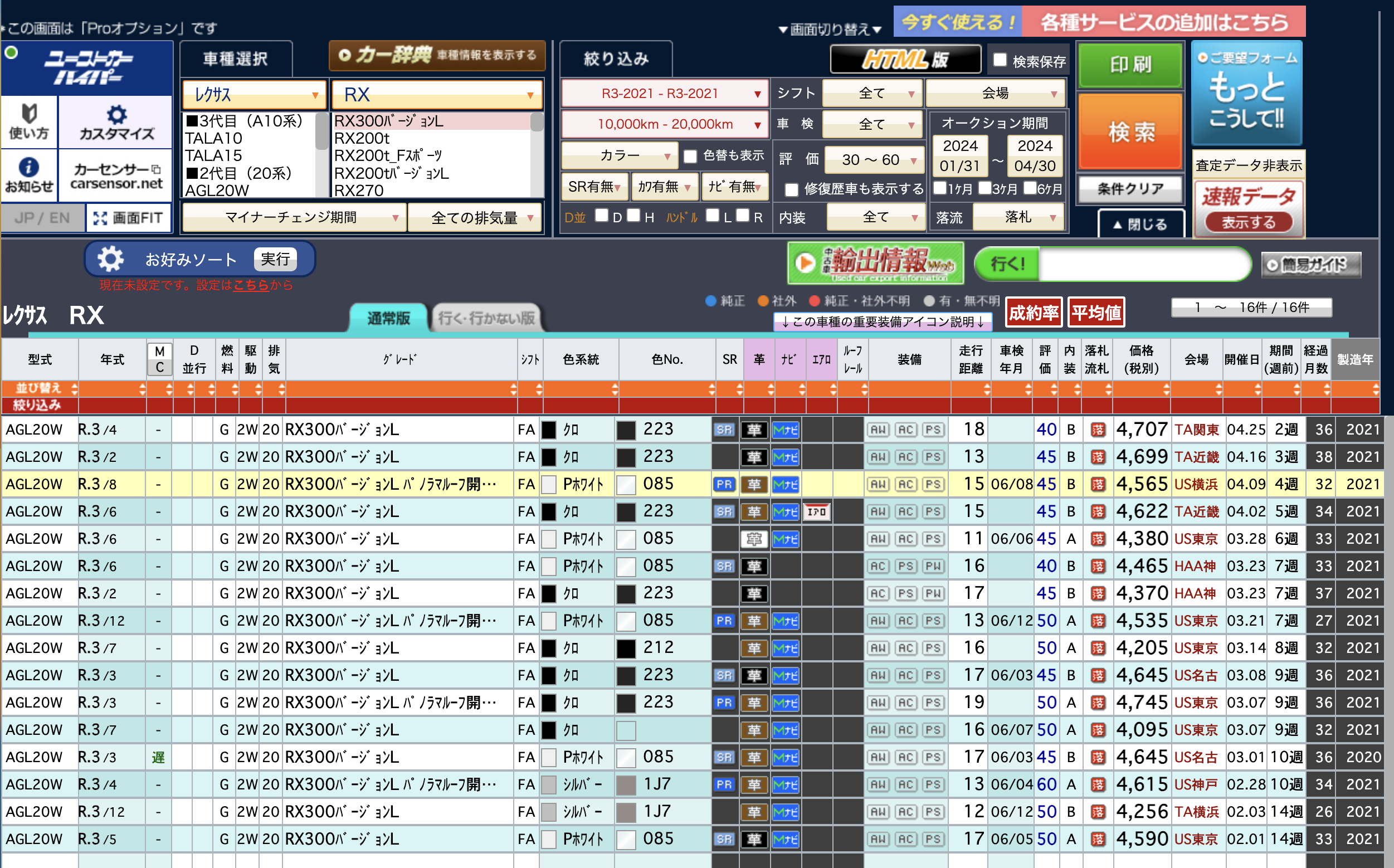Open the カスタマイズ gear icon
The height and width of the screenshot is (868, 1394).
coord(116,121)
